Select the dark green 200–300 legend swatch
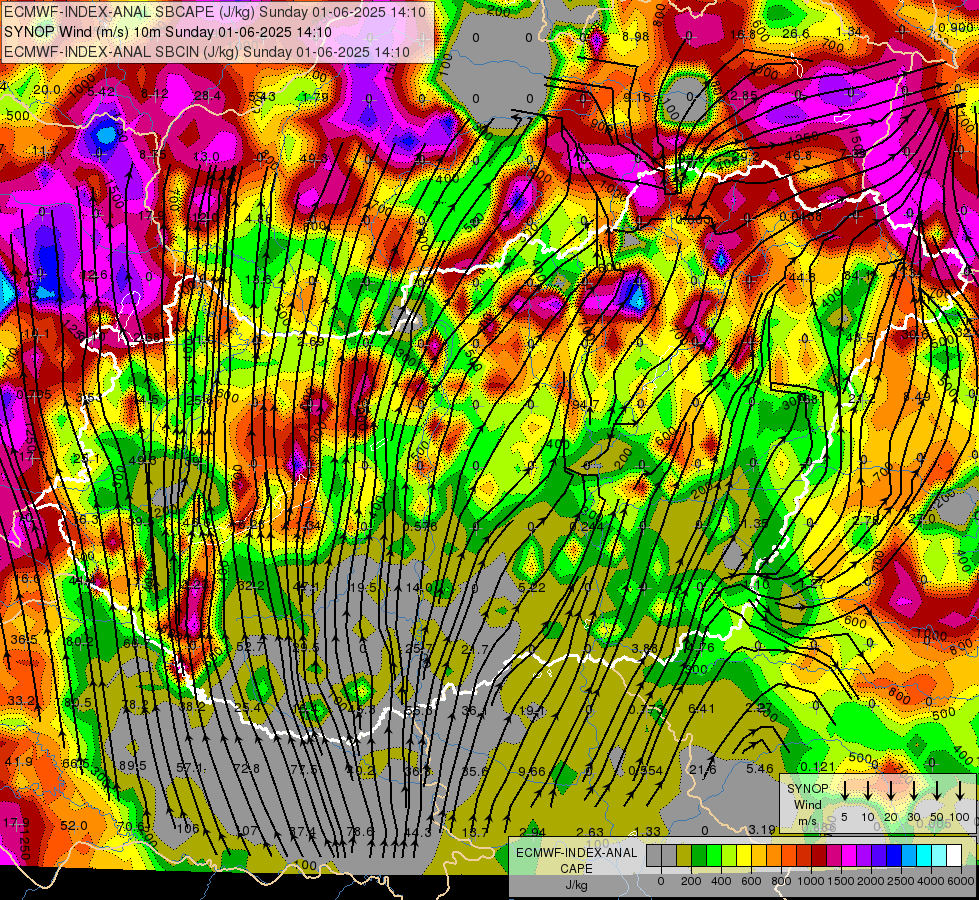 tap(699, 856)
